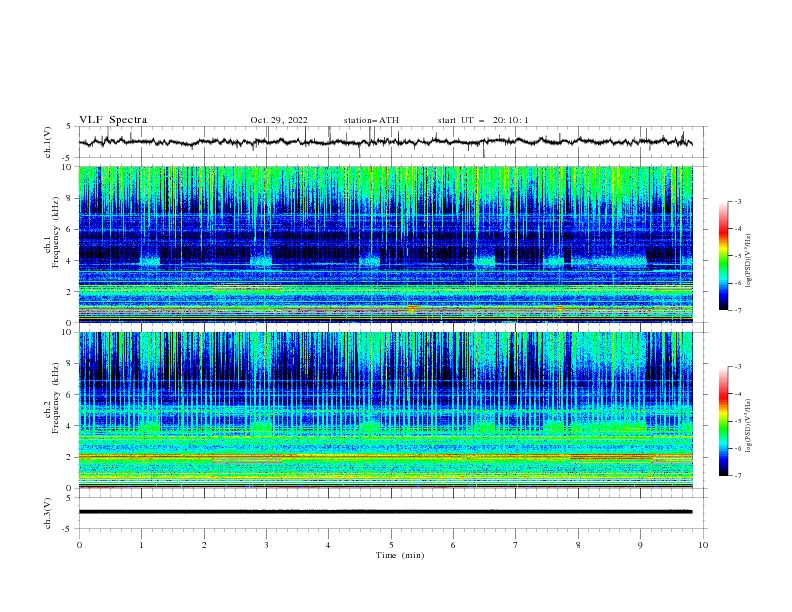Click the ch.3 voltage trace panel
Image resolution: width=792 pixels, height=612 pixels.
point(393,513)
